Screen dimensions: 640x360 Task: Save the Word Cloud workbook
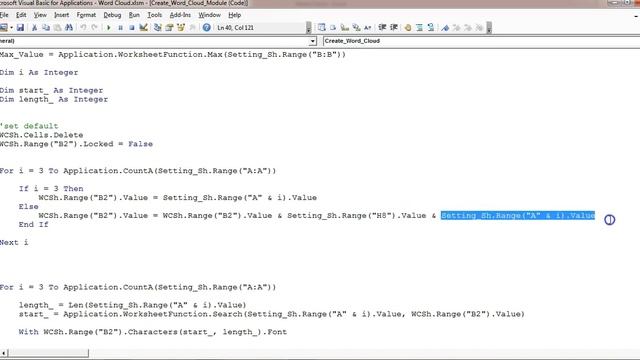point(20,27)
